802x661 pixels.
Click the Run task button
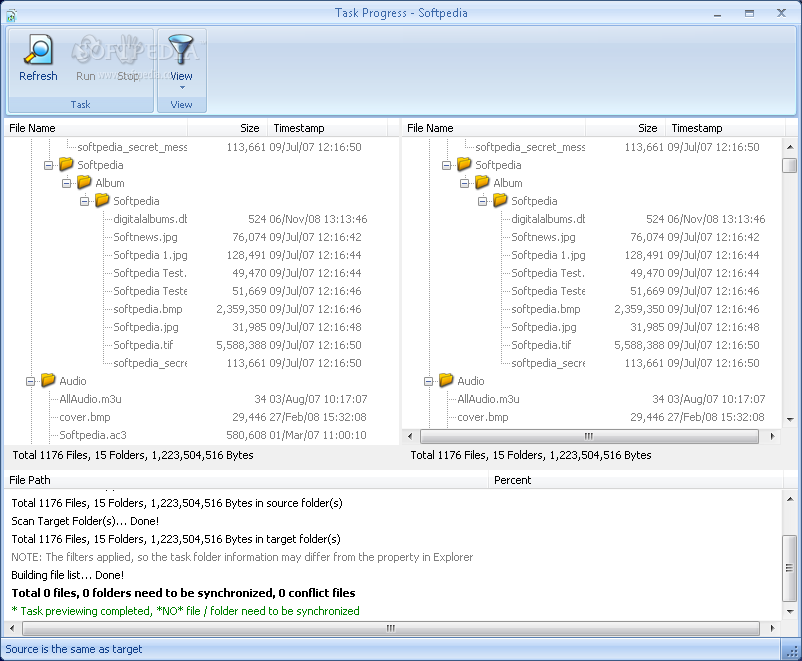(x=85, y=56)
